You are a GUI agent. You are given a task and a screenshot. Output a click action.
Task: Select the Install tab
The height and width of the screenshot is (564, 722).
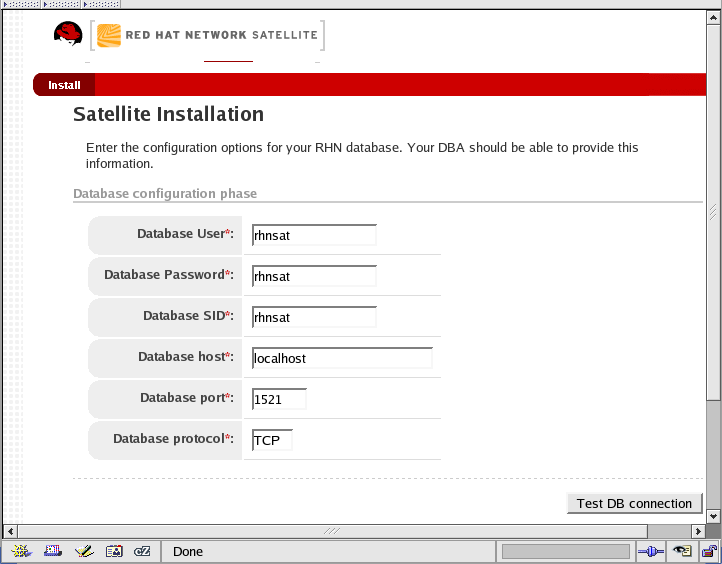tap(64, 85)
